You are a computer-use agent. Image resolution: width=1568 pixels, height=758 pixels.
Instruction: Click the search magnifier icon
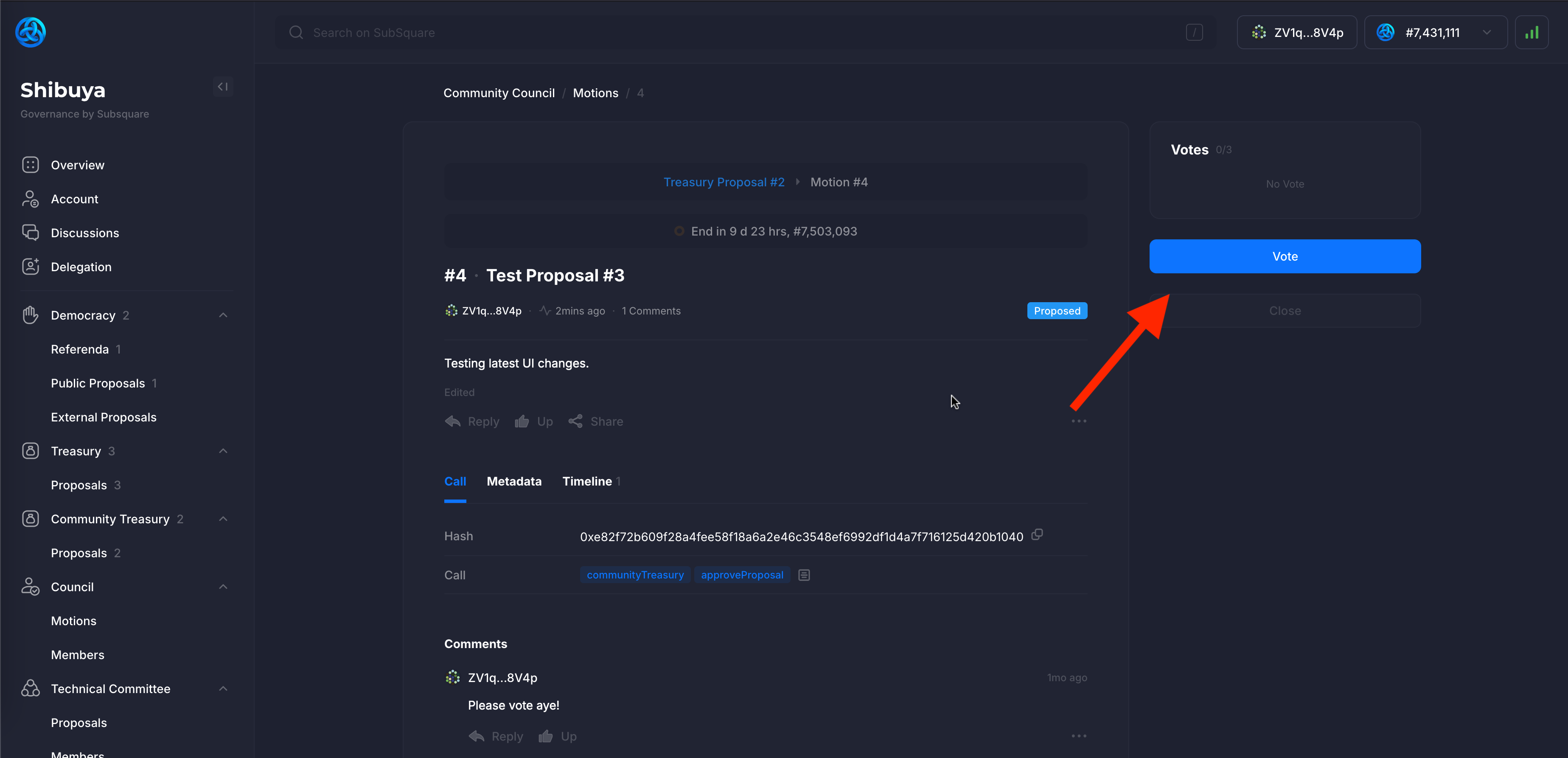[297, 32]
